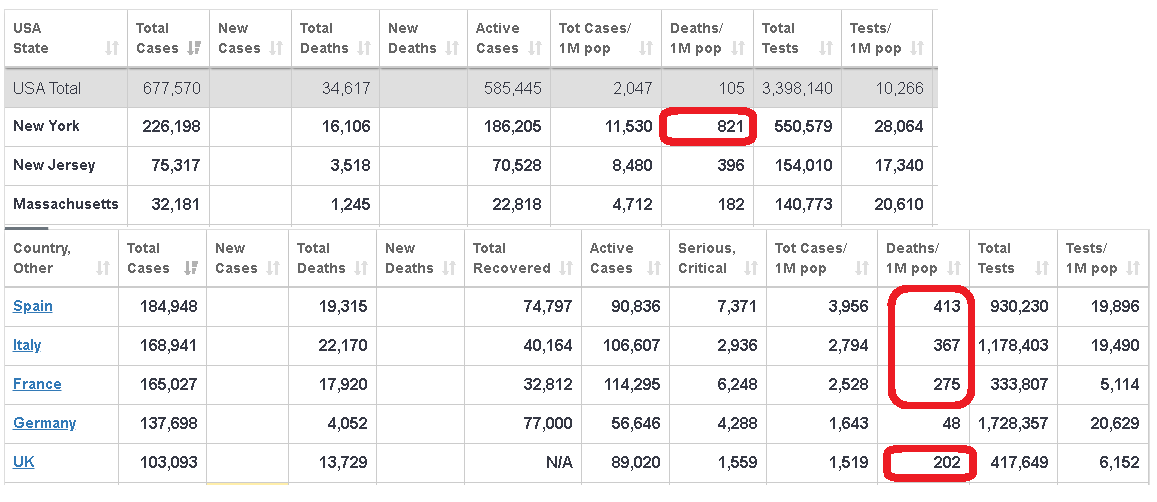
Task: Follow the France link
Action: [37, 384]
